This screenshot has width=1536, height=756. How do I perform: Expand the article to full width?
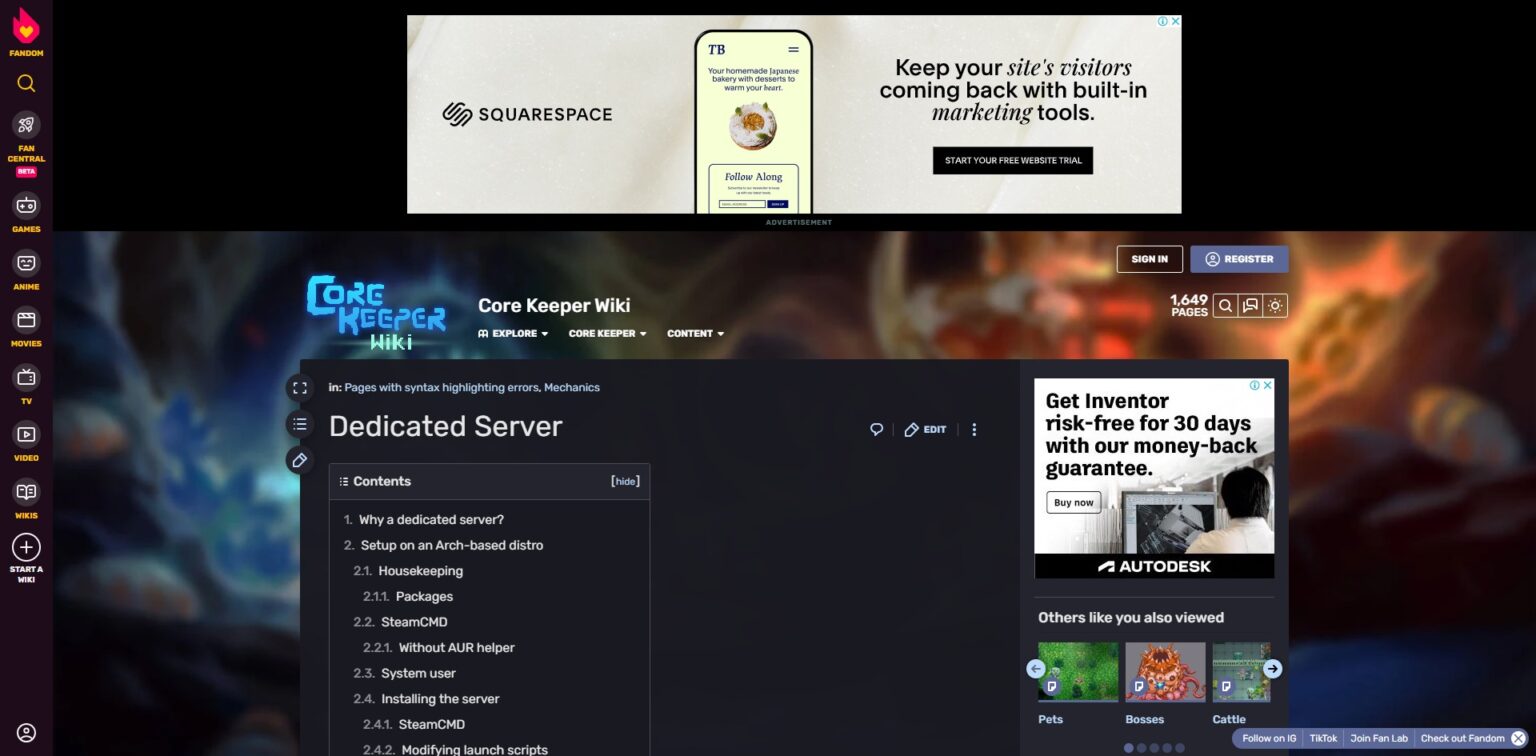pos(299,388)
